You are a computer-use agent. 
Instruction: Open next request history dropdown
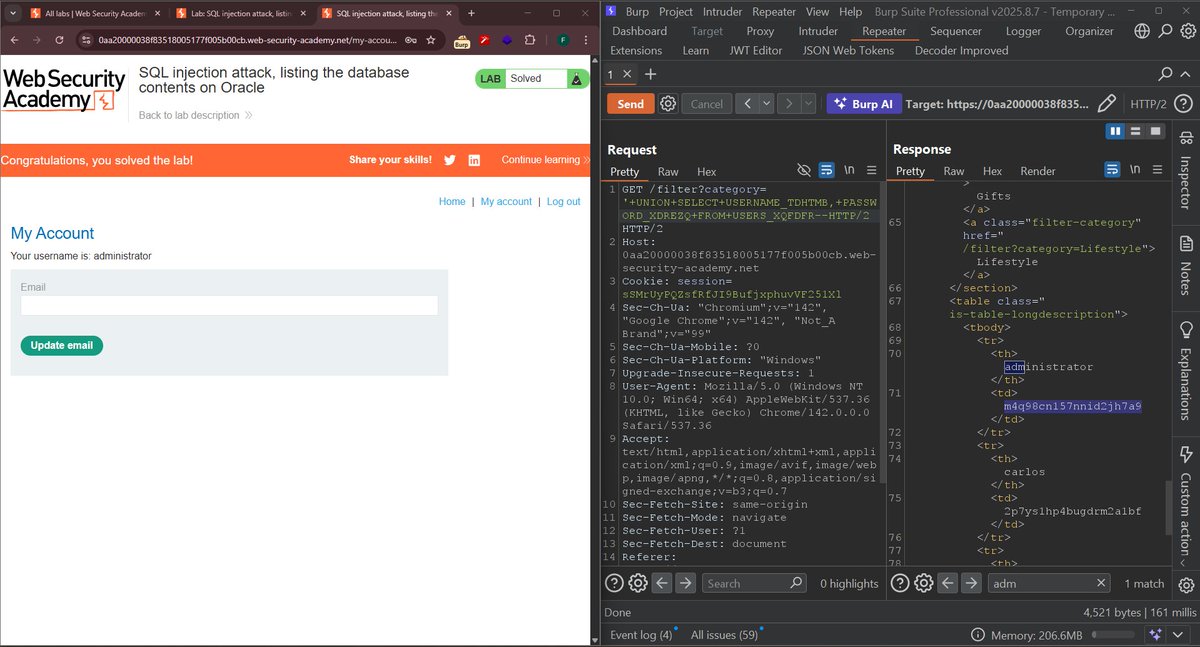(808, 103)
